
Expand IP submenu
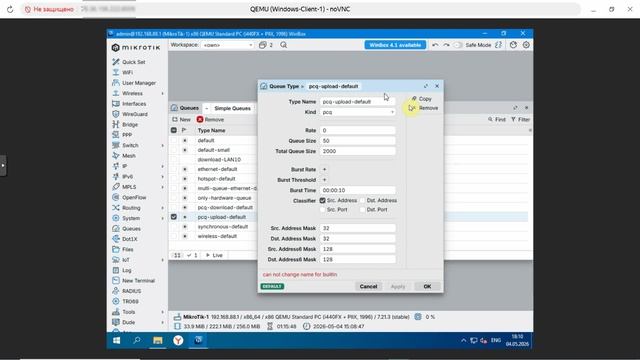pyautogui.click(x=162, y=166)
